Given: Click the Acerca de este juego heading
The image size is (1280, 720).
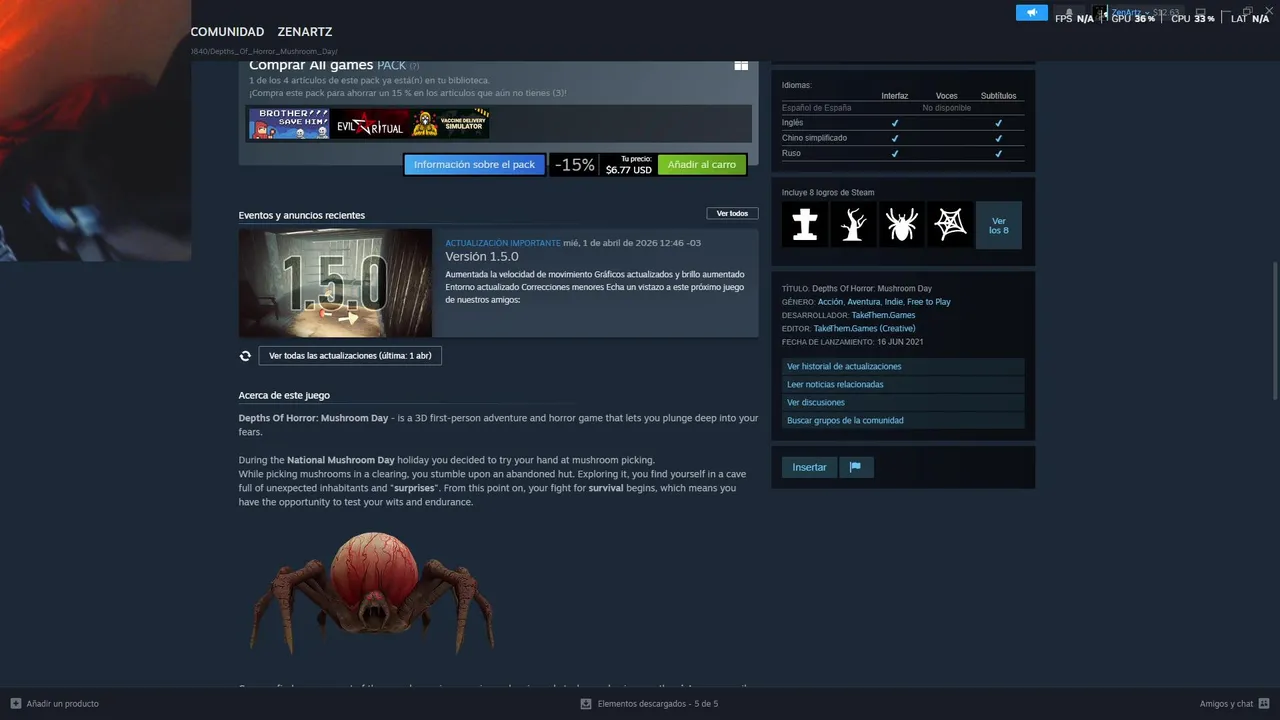Looking at the screenshot, I should pos(284,395).
